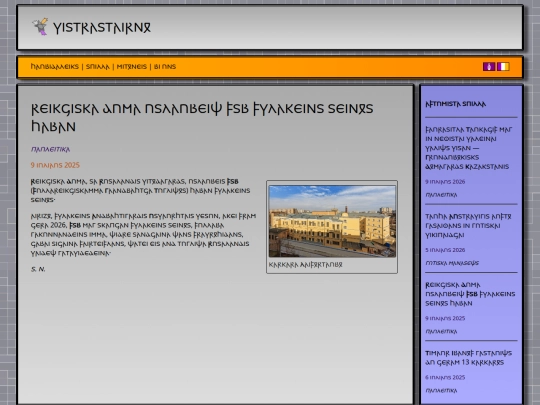The image size is (540, 405).
Task: Open the sidebar article headline mentioning FSB
Action: pos(470,294)
